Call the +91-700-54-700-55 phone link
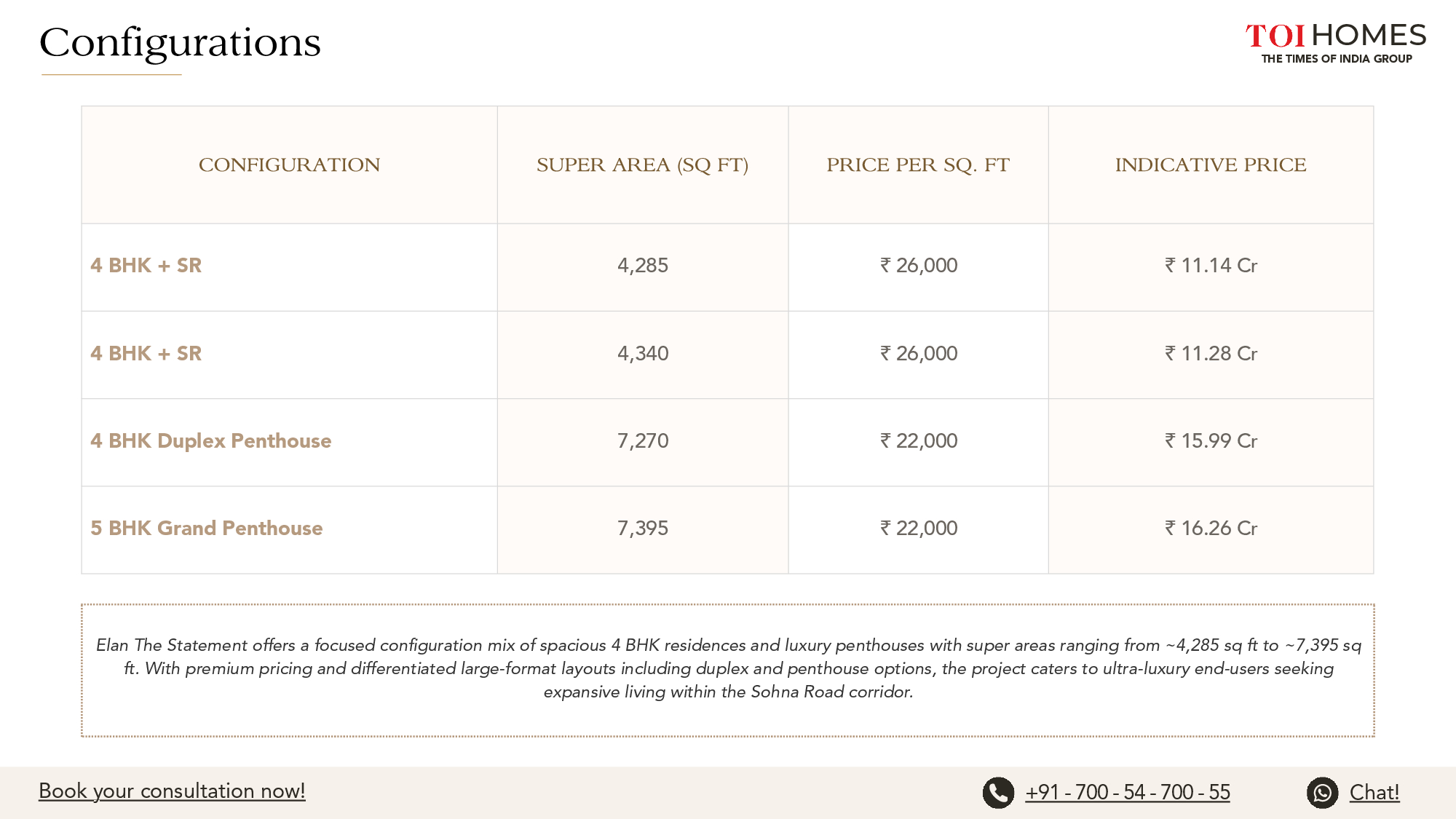1456x819 pixels. pyautogui.click(x=1128, y=792)
